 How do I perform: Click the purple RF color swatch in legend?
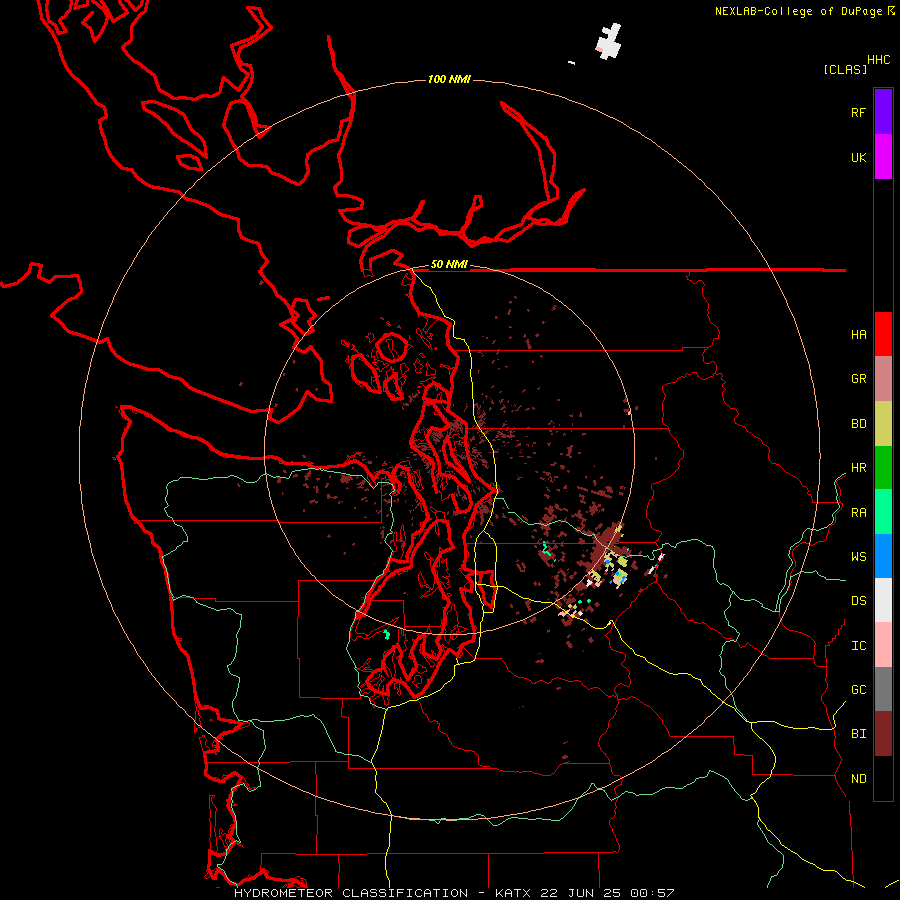click(883, 111)
